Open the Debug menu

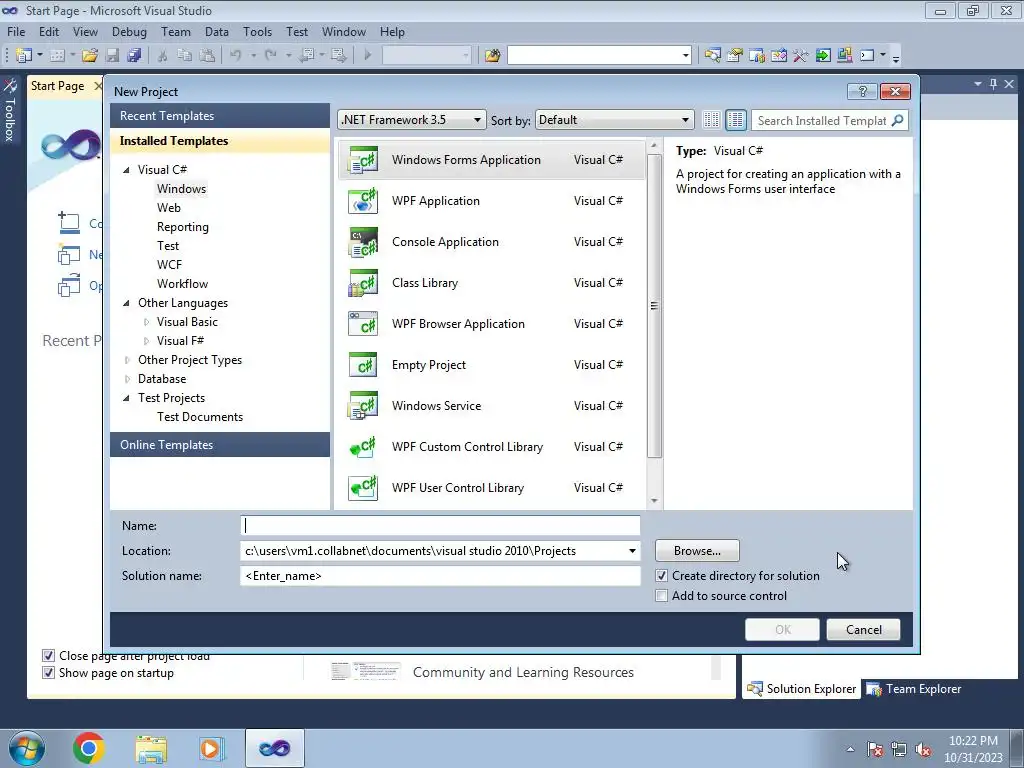pyautogui.click(x=129, y=31)
